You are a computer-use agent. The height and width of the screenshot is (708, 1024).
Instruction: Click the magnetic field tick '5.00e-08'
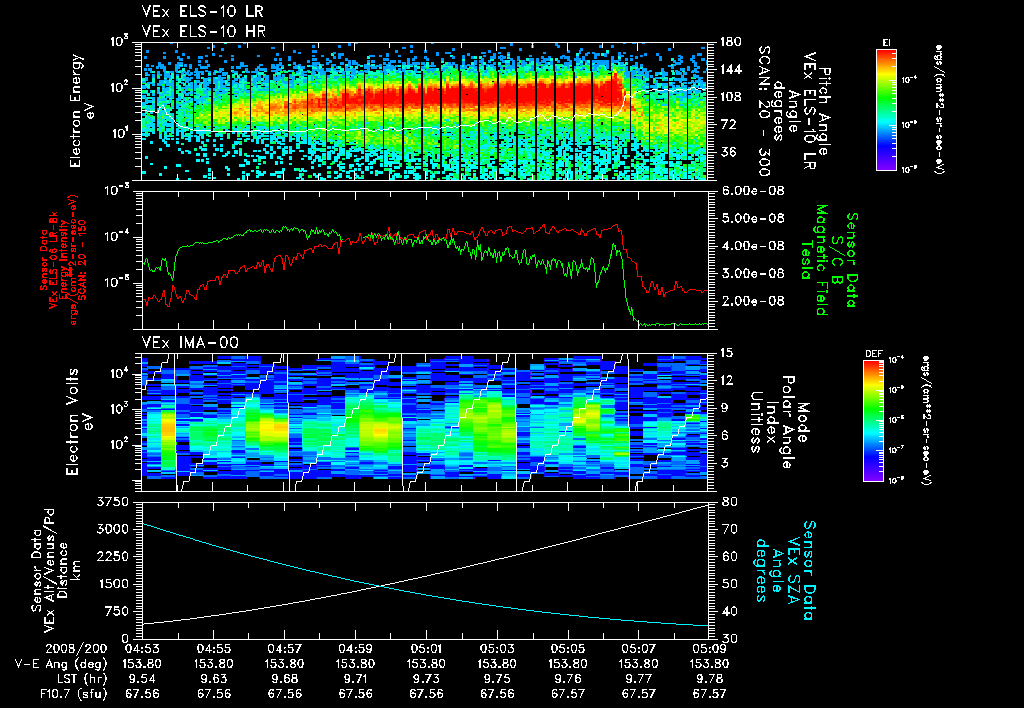tap(752, 218)
